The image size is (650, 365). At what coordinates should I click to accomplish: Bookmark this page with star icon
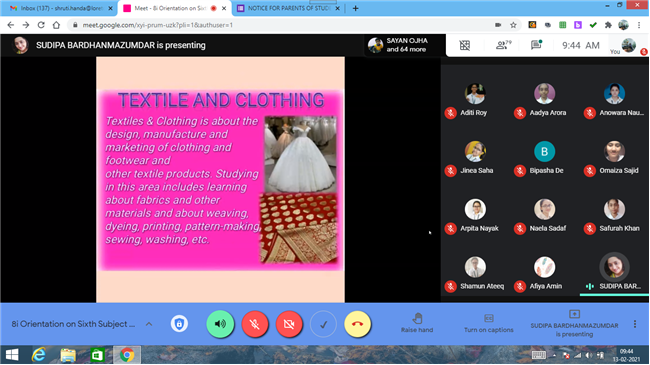(513, 25)
